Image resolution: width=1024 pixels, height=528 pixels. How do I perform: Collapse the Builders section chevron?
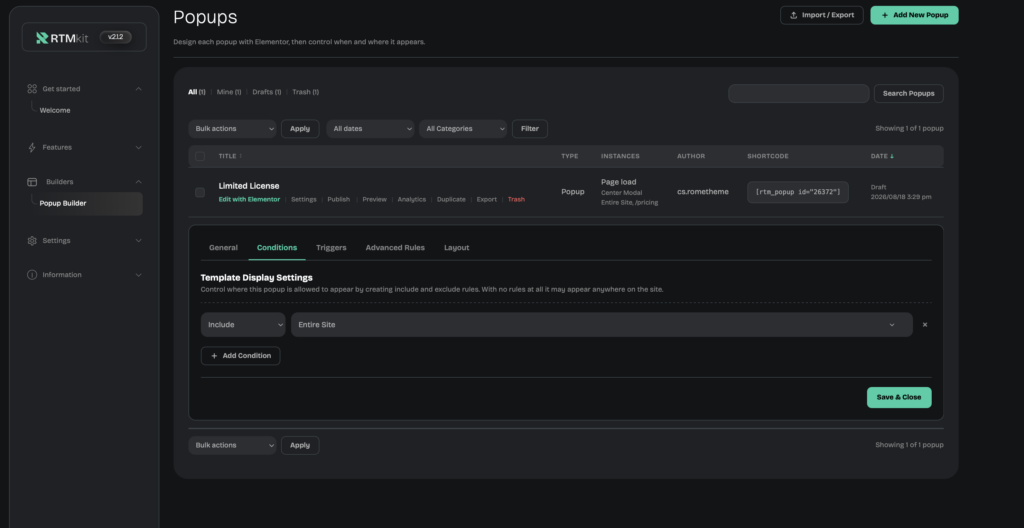coord(138,182)
